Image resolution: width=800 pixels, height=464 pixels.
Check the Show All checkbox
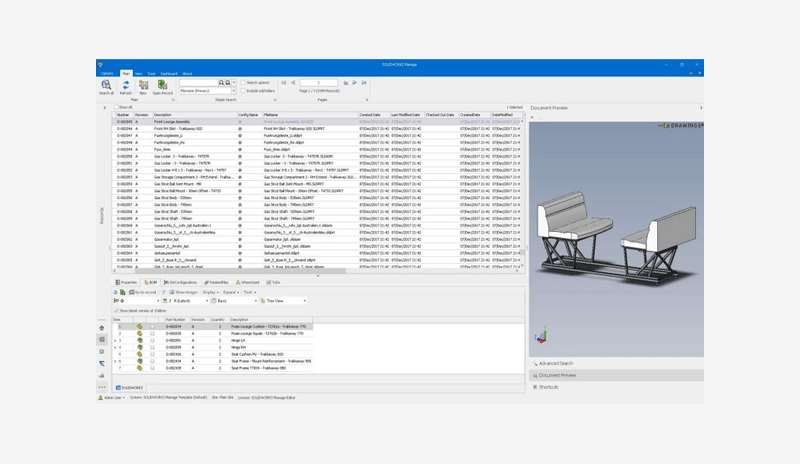pyautogui.click(x=118, y=107)
